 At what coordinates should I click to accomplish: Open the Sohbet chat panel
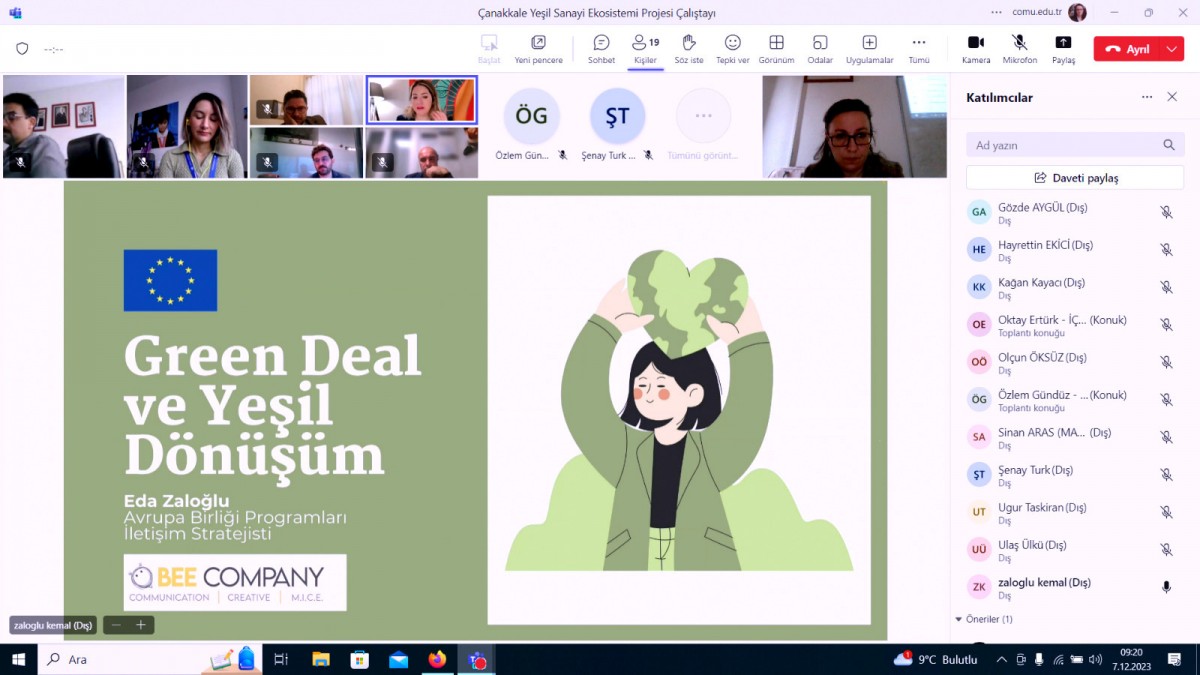coord(601,49)
